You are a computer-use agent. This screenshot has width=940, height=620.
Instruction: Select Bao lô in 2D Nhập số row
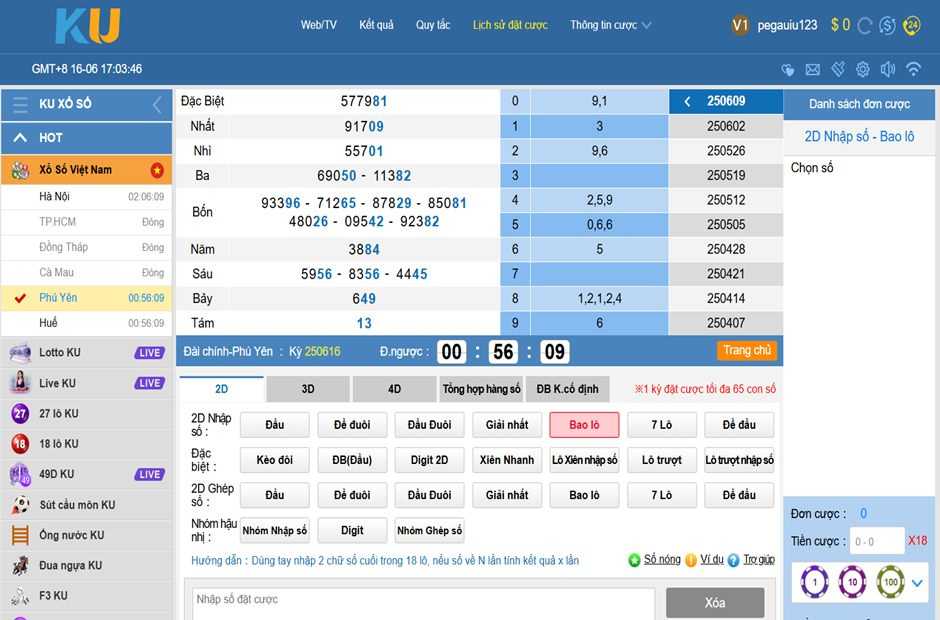[x=585, y=425]
